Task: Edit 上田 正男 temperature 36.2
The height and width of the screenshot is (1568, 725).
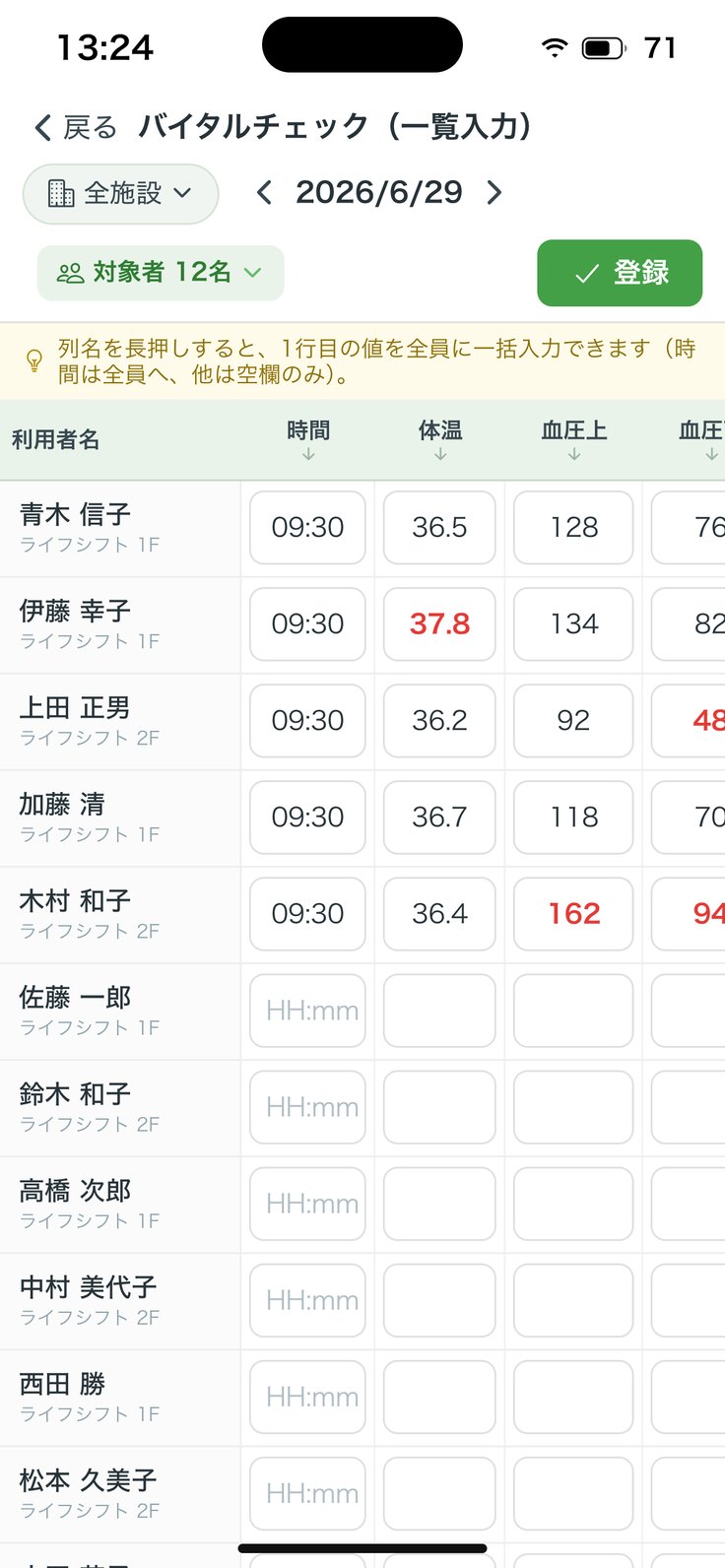Action: (x=439, y=721)
